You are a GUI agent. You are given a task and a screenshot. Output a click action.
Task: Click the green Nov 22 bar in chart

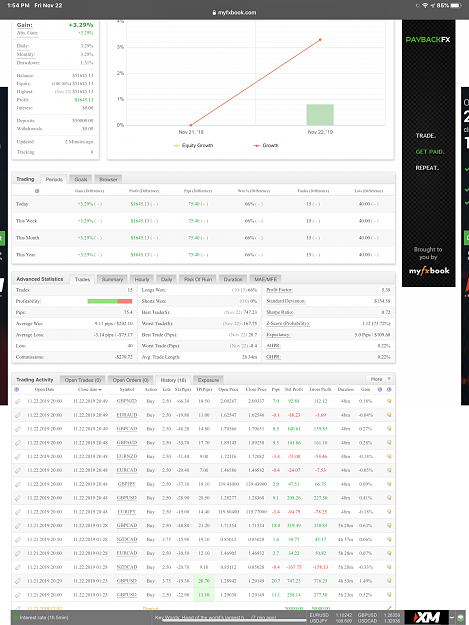tap(320, 115)
